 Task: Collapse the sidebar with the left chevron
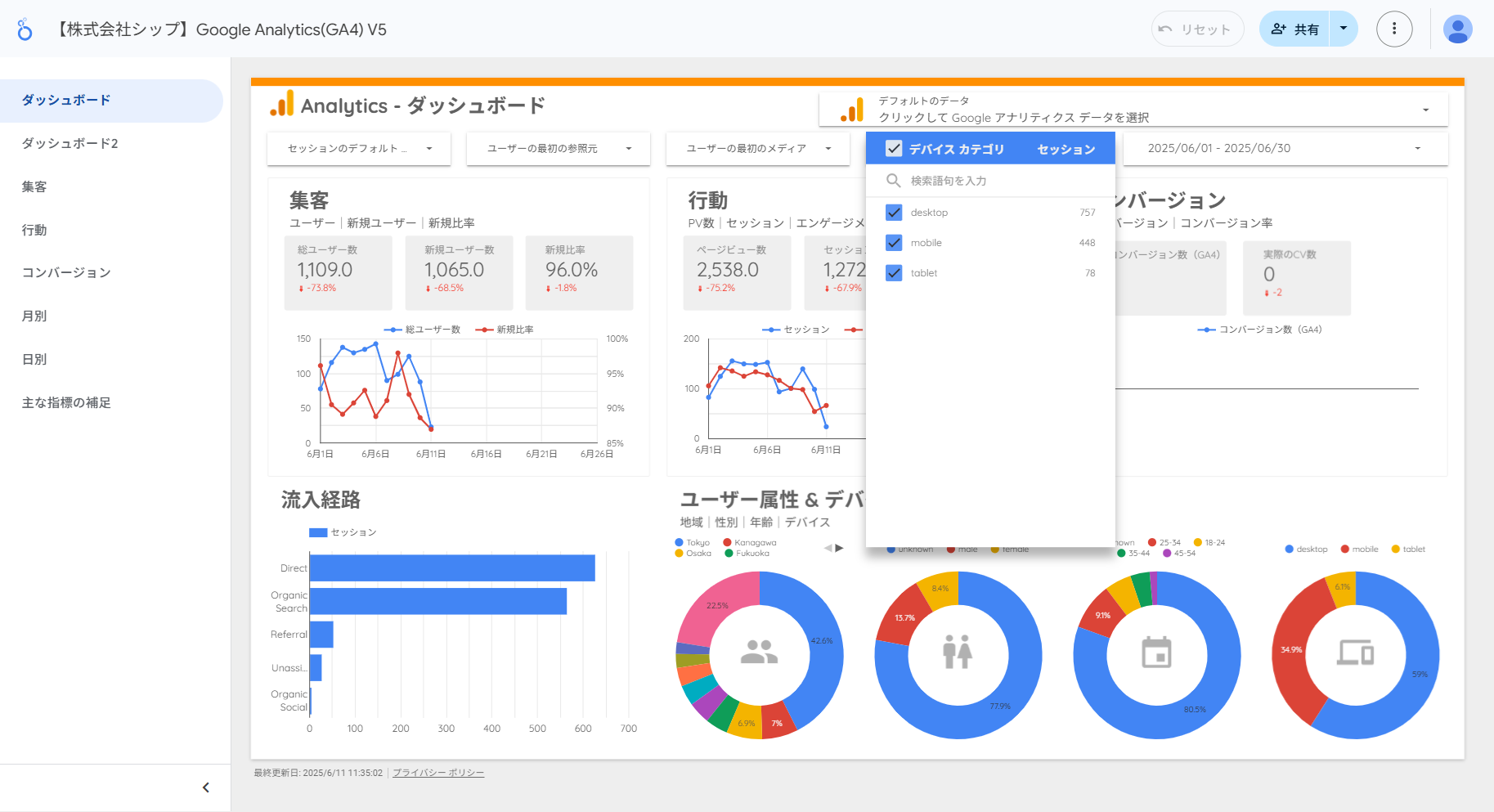pyautogui.click(x=206, y=787)
